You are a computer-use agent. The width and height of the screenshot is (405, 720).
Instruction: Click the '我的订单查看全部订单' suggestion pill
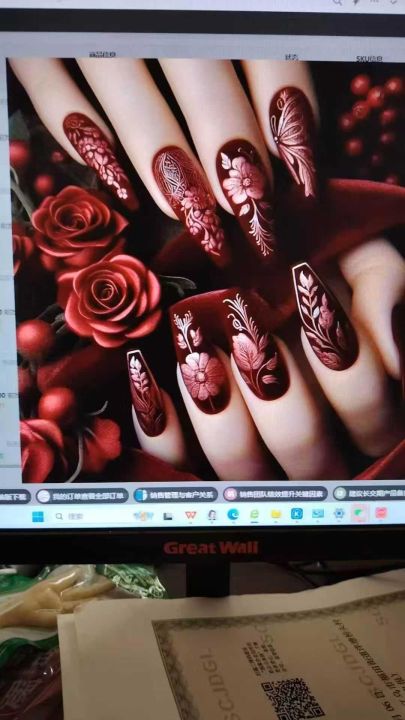pos(82,496)
